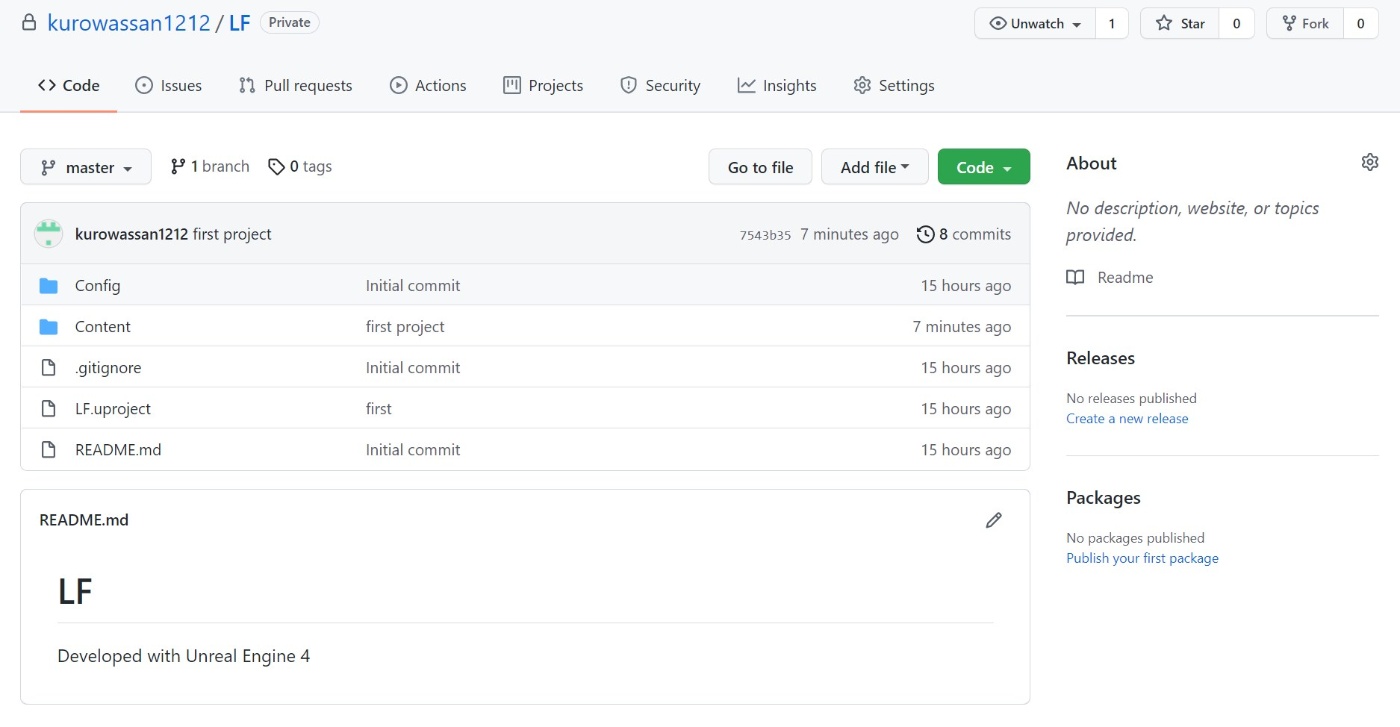The image size is (1400, 727).
Task: Open the Security tab
Action: coord(660,85)
